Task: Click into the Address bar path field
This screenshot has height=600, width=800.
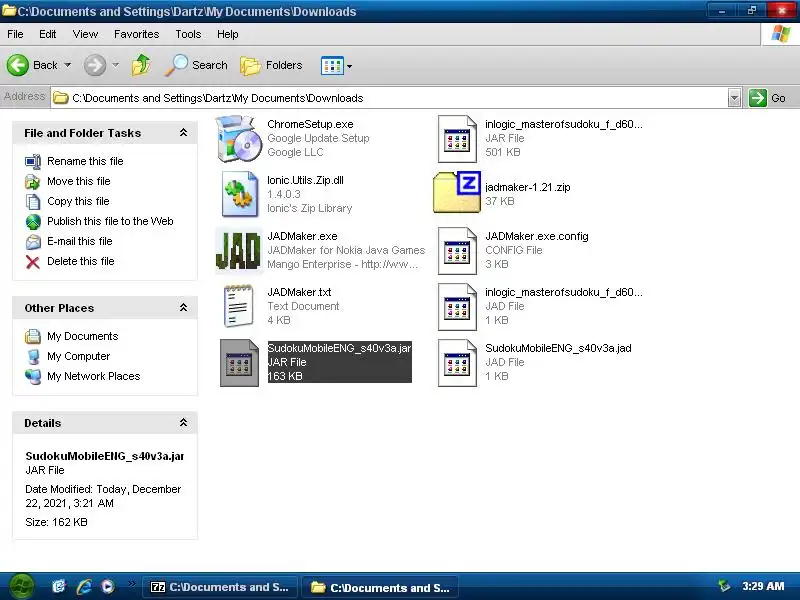Action: 390,98
